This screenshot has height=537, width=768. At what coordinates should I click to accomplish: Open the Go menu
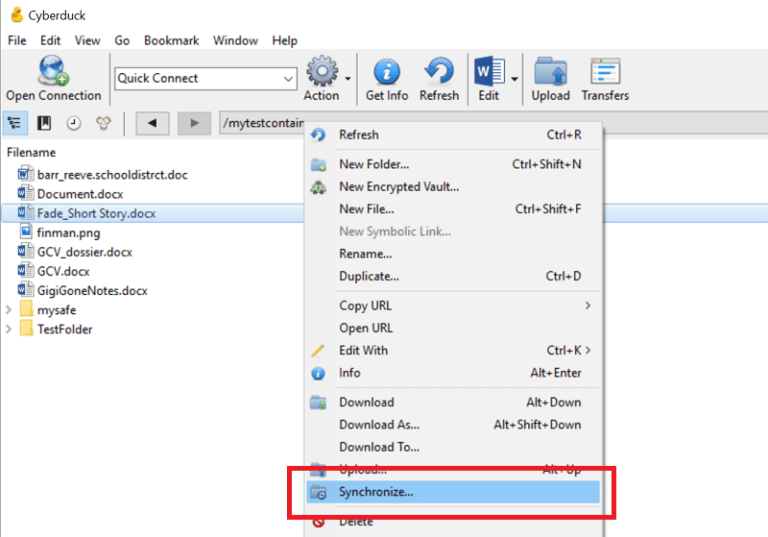[122, 40]
